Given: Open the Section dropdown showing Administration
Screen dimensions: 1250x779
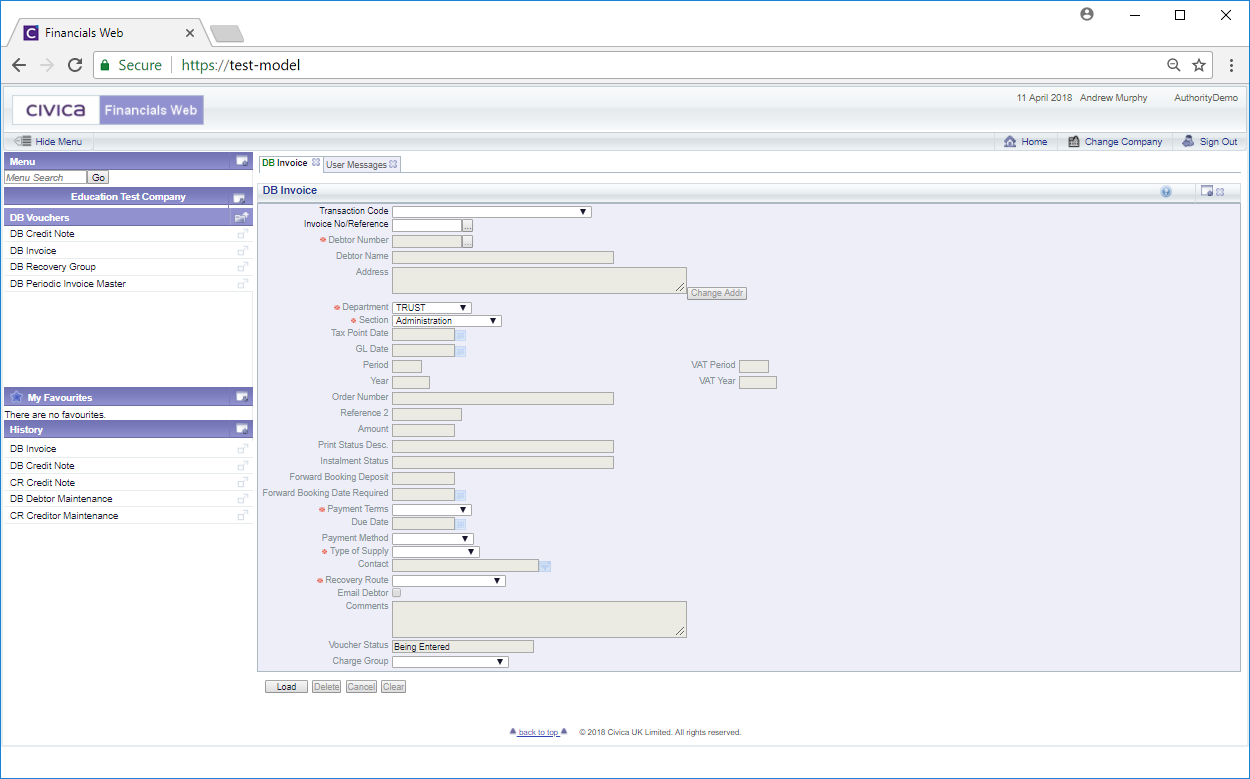Looking at the screenshot, I should (x=447, y=321).
